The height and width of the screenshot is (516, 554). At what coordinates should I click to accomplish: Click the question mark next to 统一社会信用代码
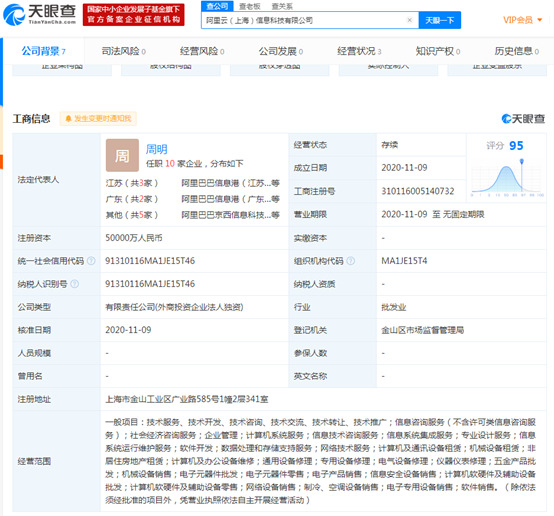click(x=91, y=261)
